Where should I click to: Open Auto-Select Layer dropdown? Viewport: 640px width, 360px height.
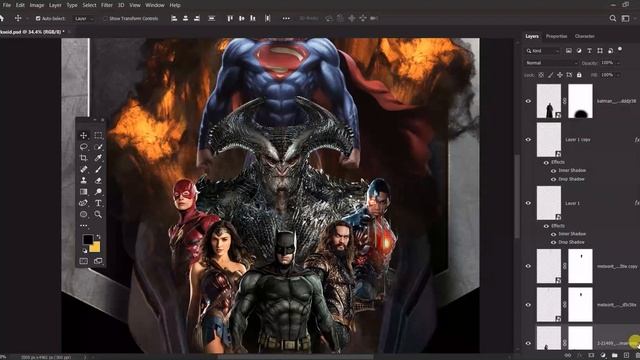tap(84, 18)
